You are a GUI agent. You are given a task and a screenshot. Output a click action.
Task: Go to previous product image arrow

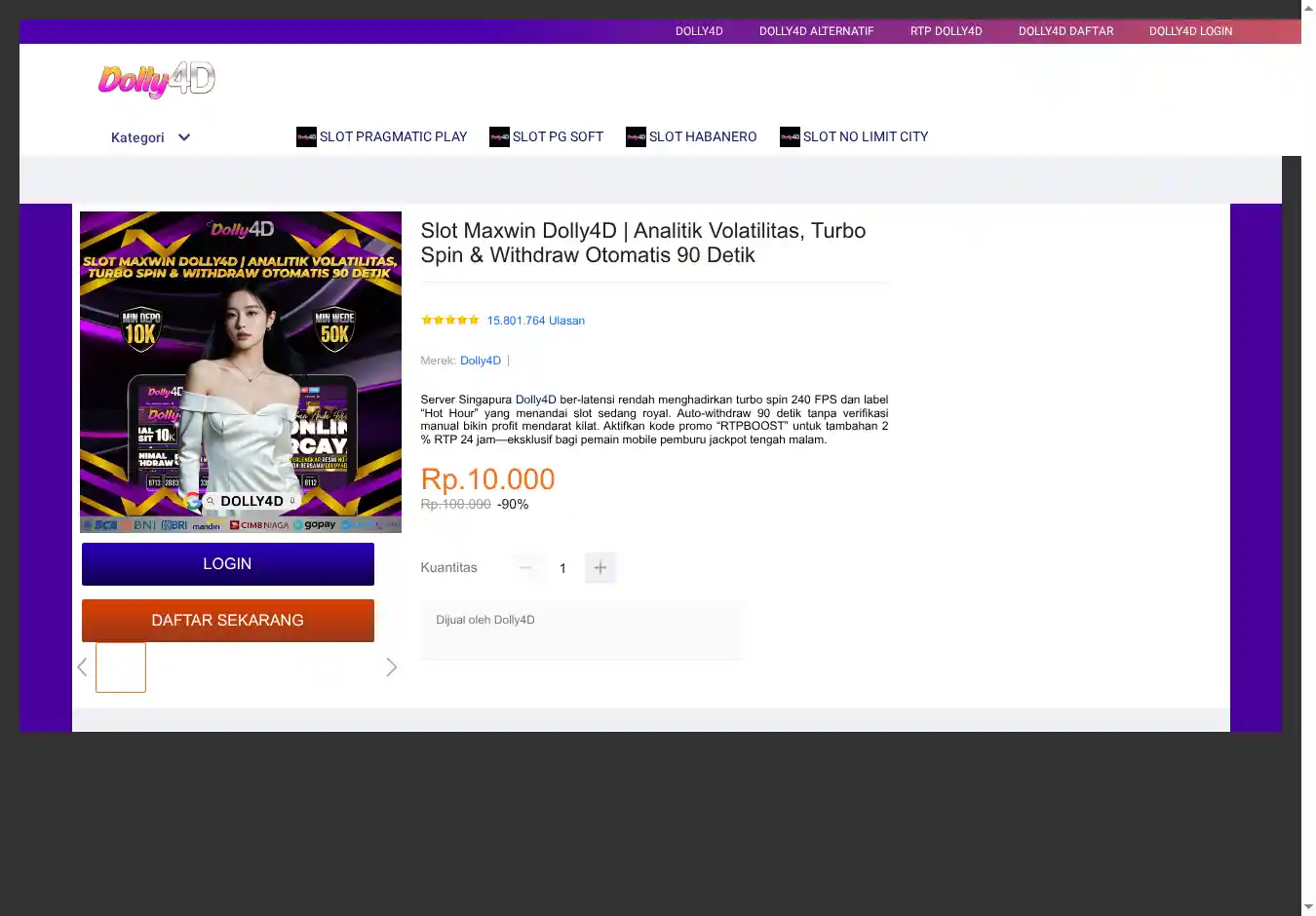(x=82, y=668)
